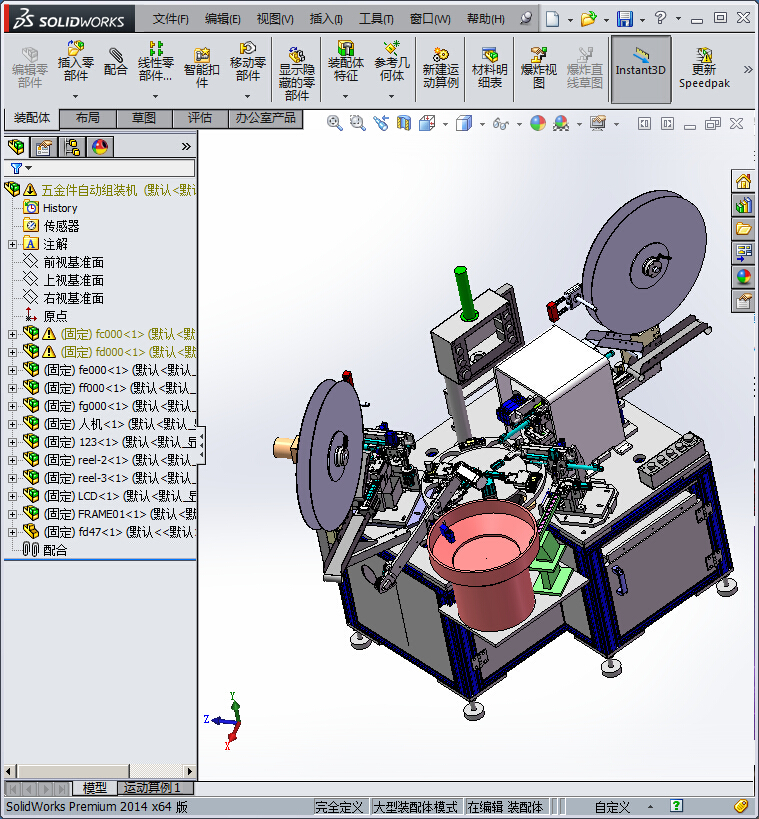This screenshot has height=819, width=759.
Task: Open the FeatureManager design tree tab
Action: 16,147
